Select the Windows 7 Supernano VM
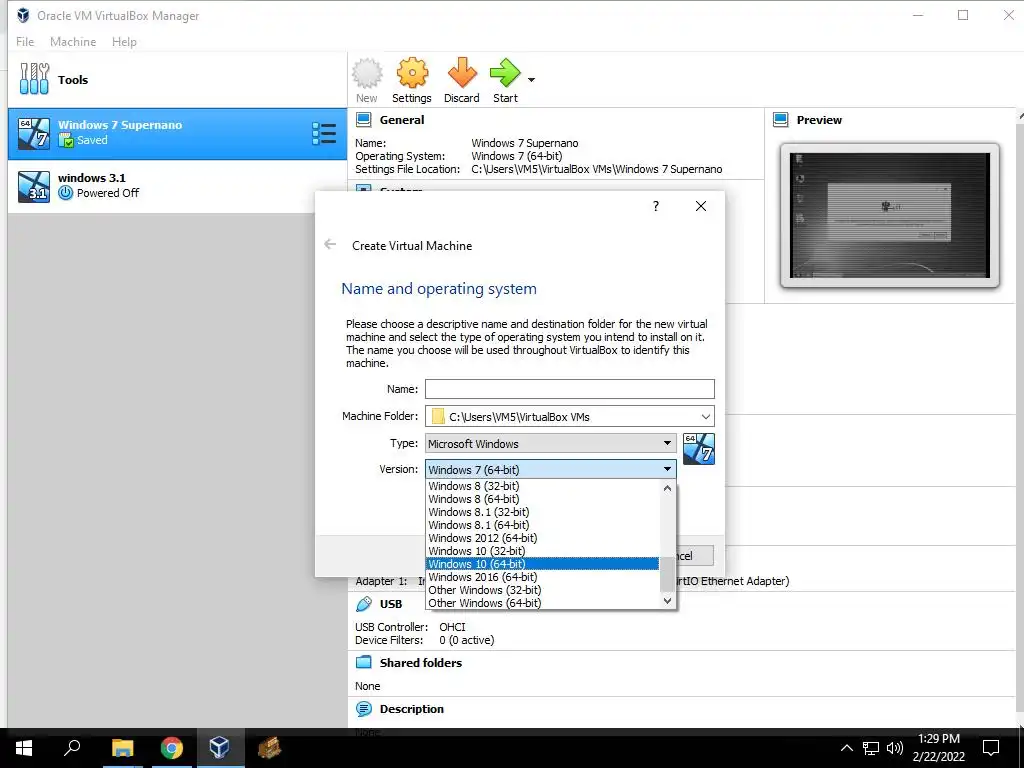 coord(177,134)
